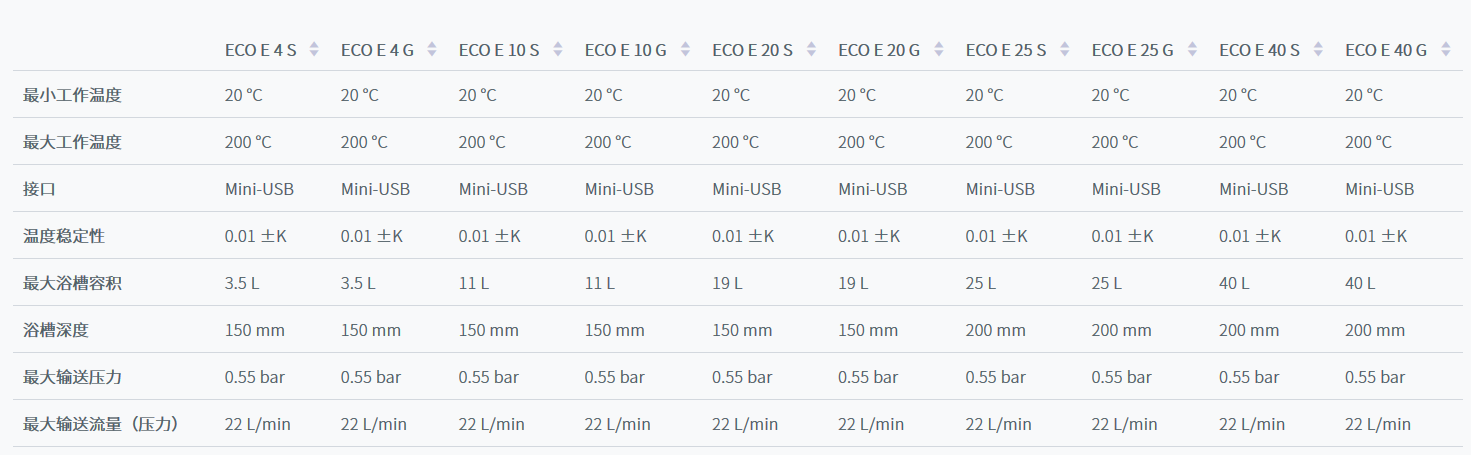Click the 最小工作温度 row label

click(x=72, y=95)
